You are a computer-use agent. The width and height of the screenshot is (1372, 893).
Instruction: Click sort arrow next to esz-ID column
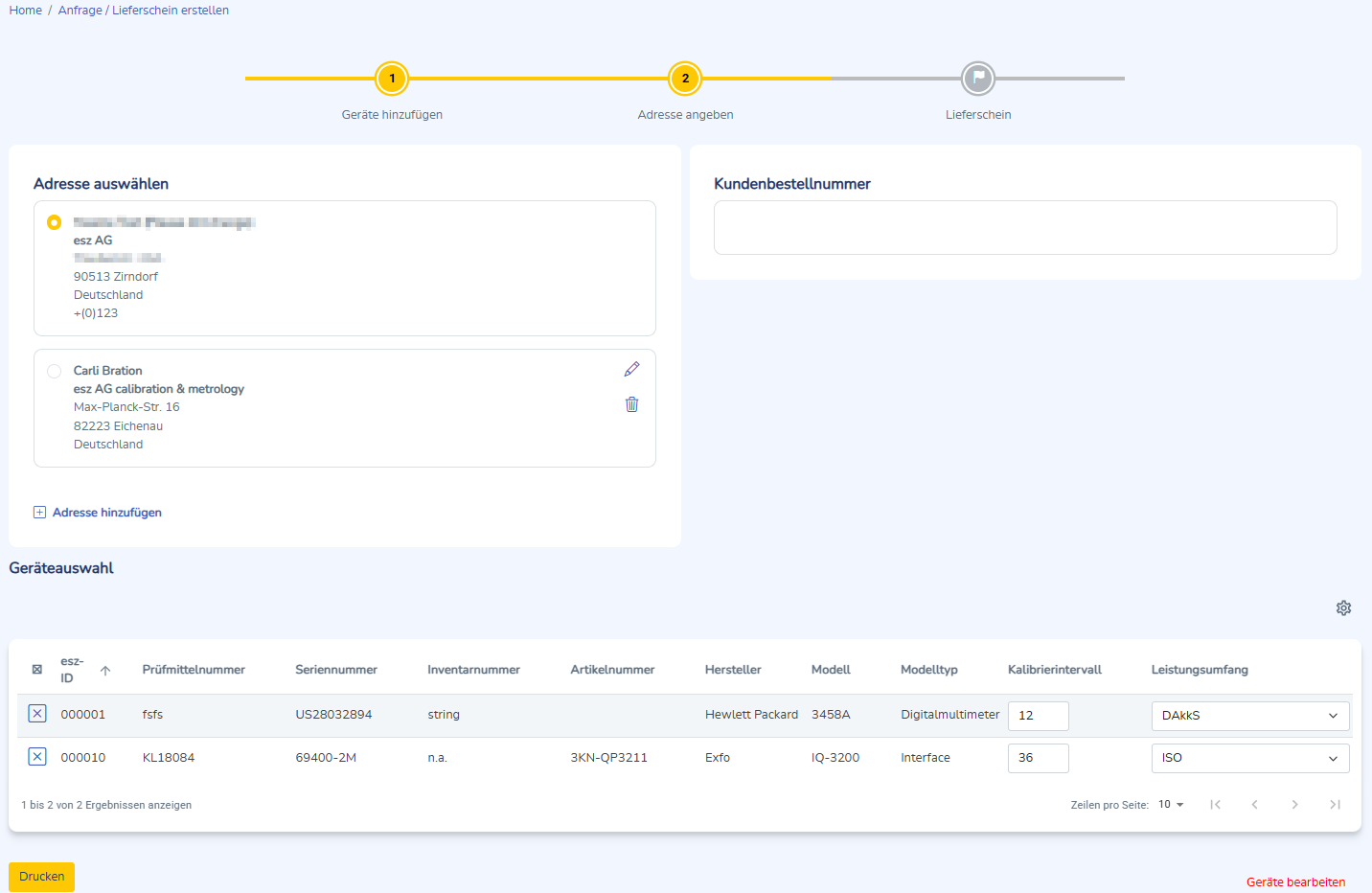[x=105, y=671]
